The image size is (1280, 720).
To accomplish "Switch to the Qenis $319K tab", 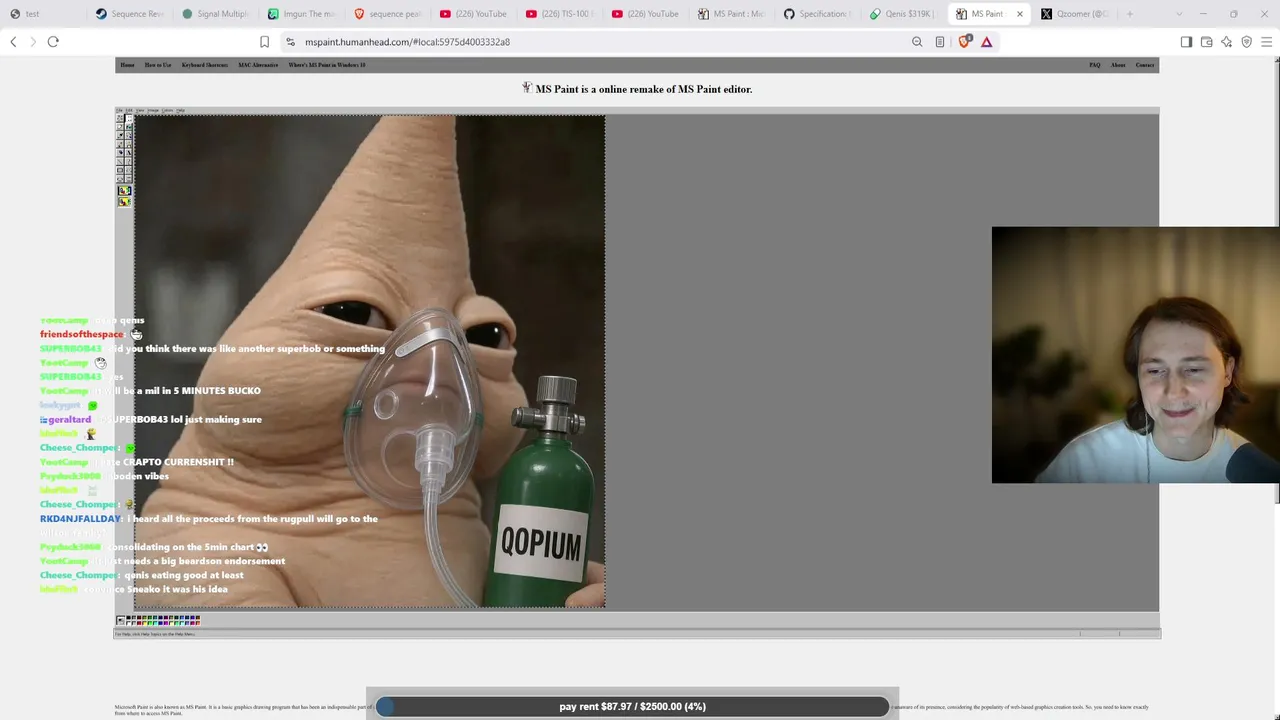I will [x=902, y=14].
